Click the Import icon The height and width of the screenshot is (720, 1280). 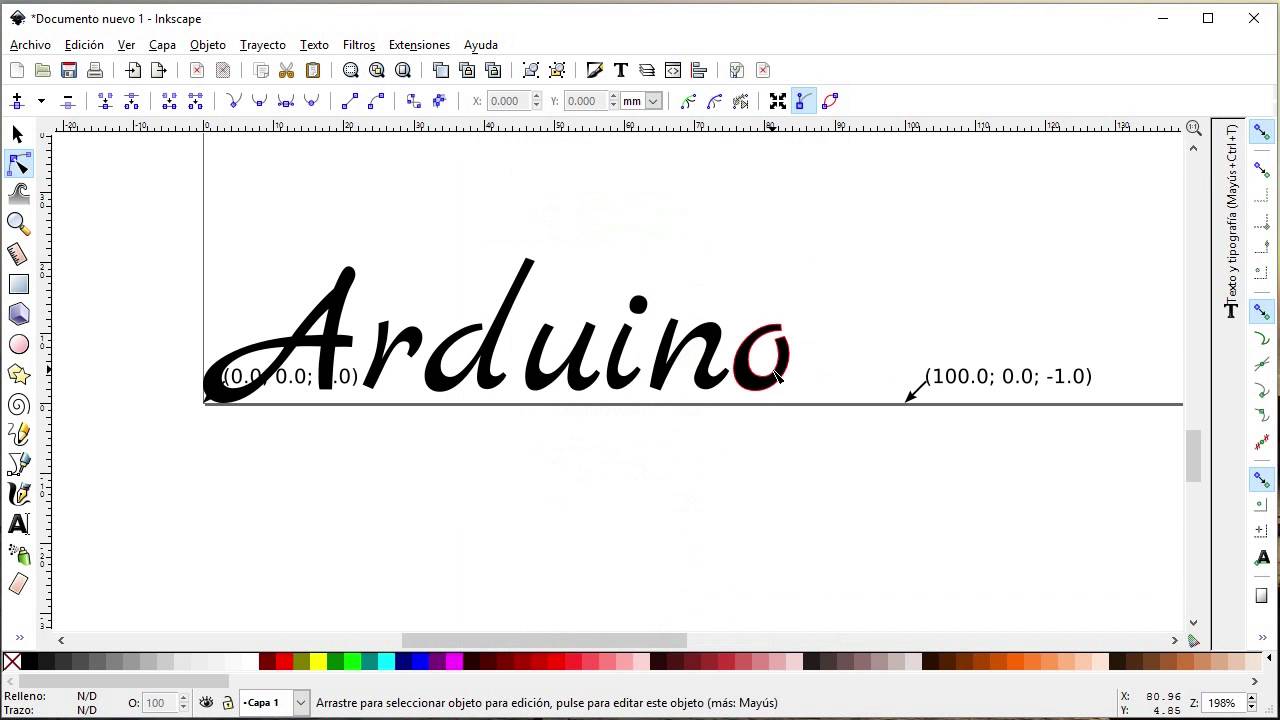[133, 70]
